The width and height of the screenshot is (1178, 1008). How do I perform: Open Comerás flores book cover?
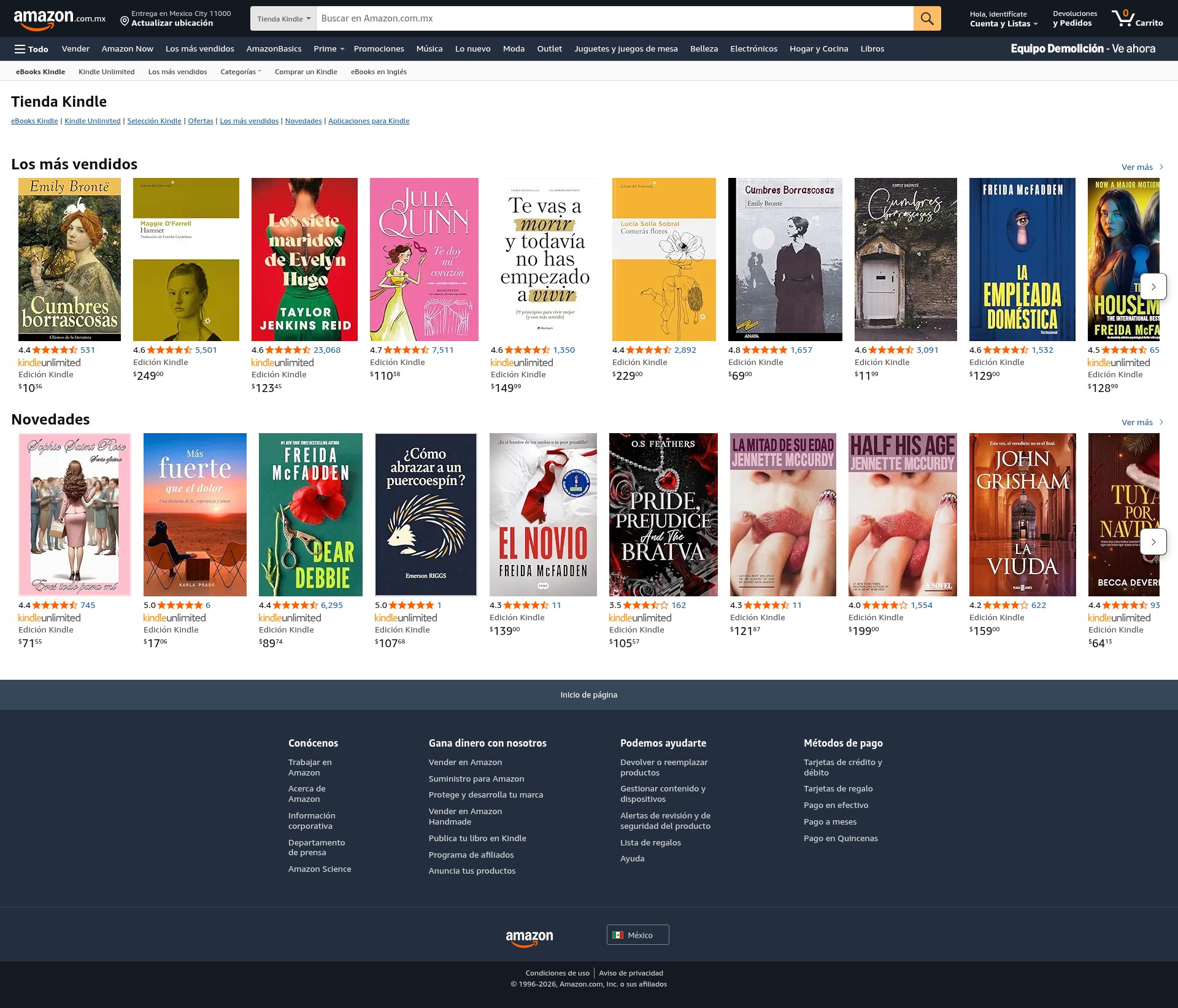664,260
